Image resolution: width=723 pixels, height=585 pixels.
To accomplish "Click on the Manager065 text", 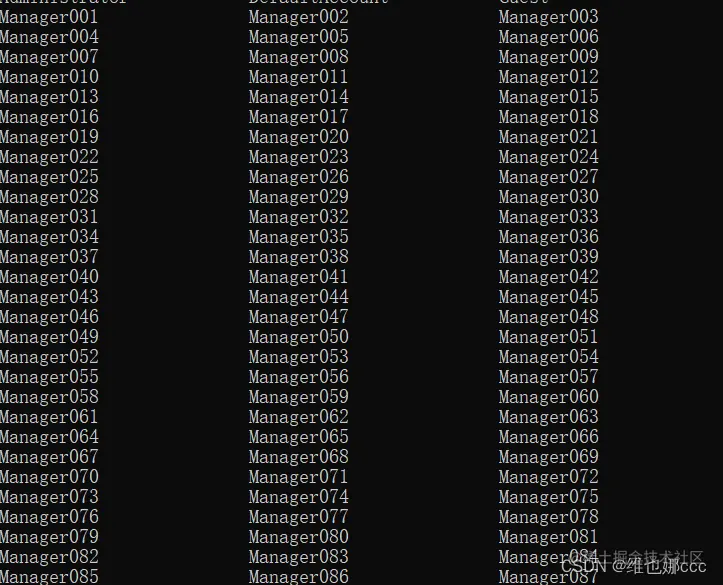I will [x=298, y=437].
